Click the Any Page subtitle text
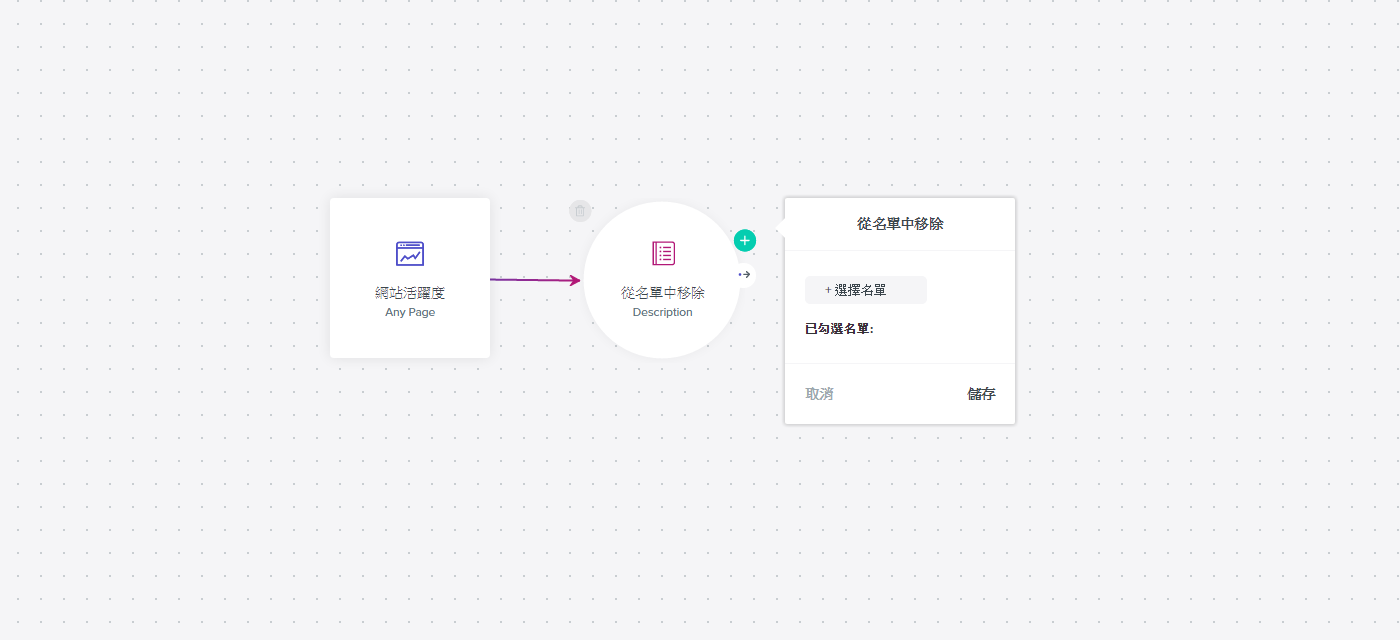 point(410,312)
